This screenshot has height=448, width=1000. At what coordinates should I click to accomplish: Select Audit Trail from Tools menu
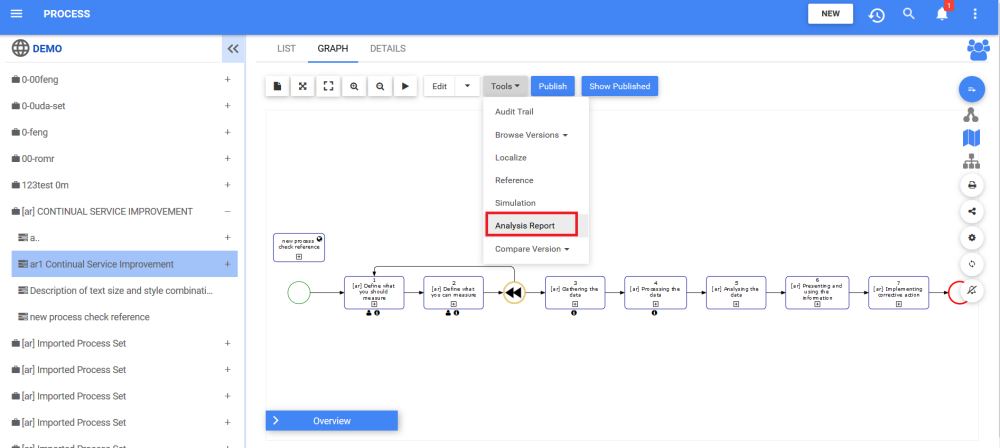(514, 112)
